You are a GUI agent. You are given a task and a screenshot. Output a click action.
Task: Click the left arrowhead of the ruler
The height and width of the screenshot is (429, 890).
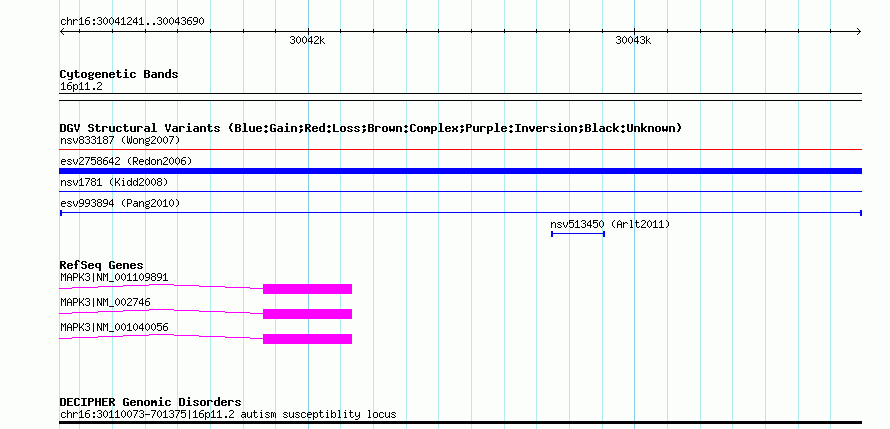[x=62, y=31]
